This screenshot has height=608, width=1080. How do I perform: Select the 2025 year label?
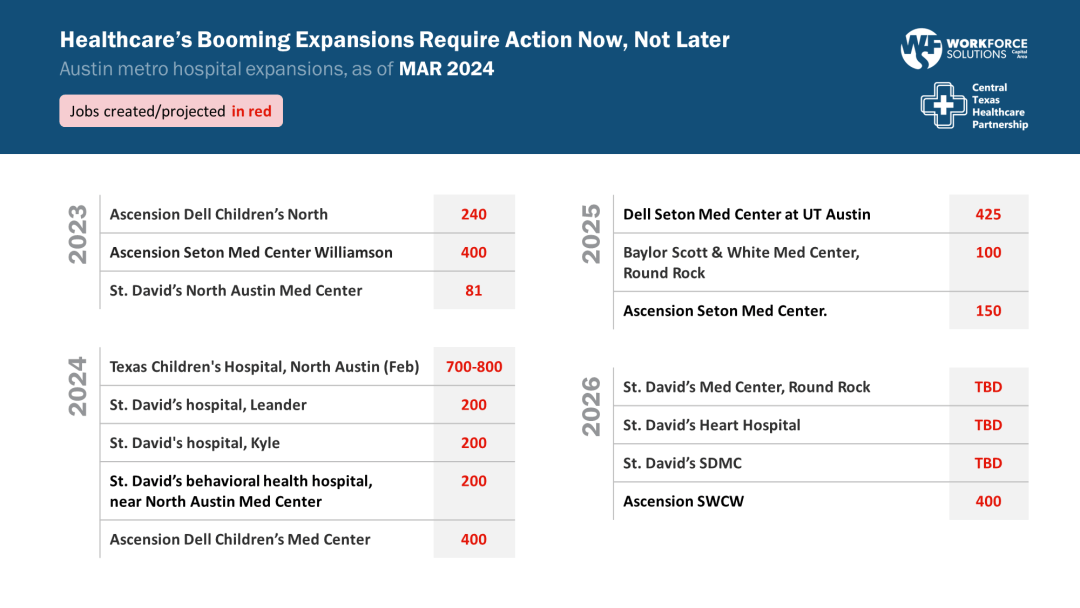(591, 234)
